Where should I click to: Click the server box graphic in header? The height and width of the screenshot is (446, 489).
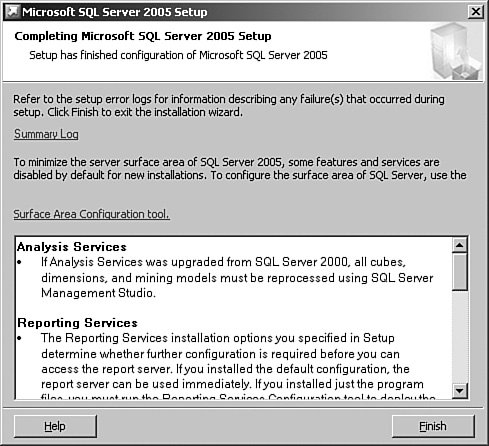(456, 51)
